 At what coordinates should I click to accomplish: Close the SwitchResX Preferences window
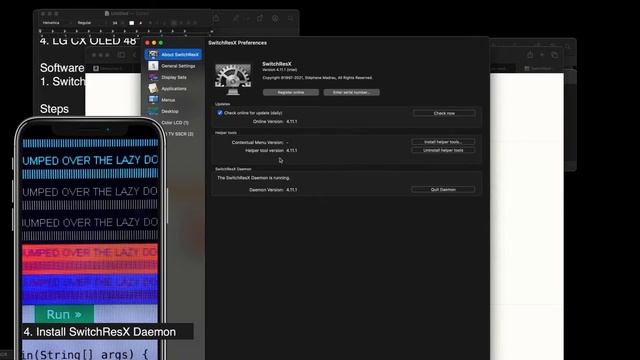click(147, 42)
